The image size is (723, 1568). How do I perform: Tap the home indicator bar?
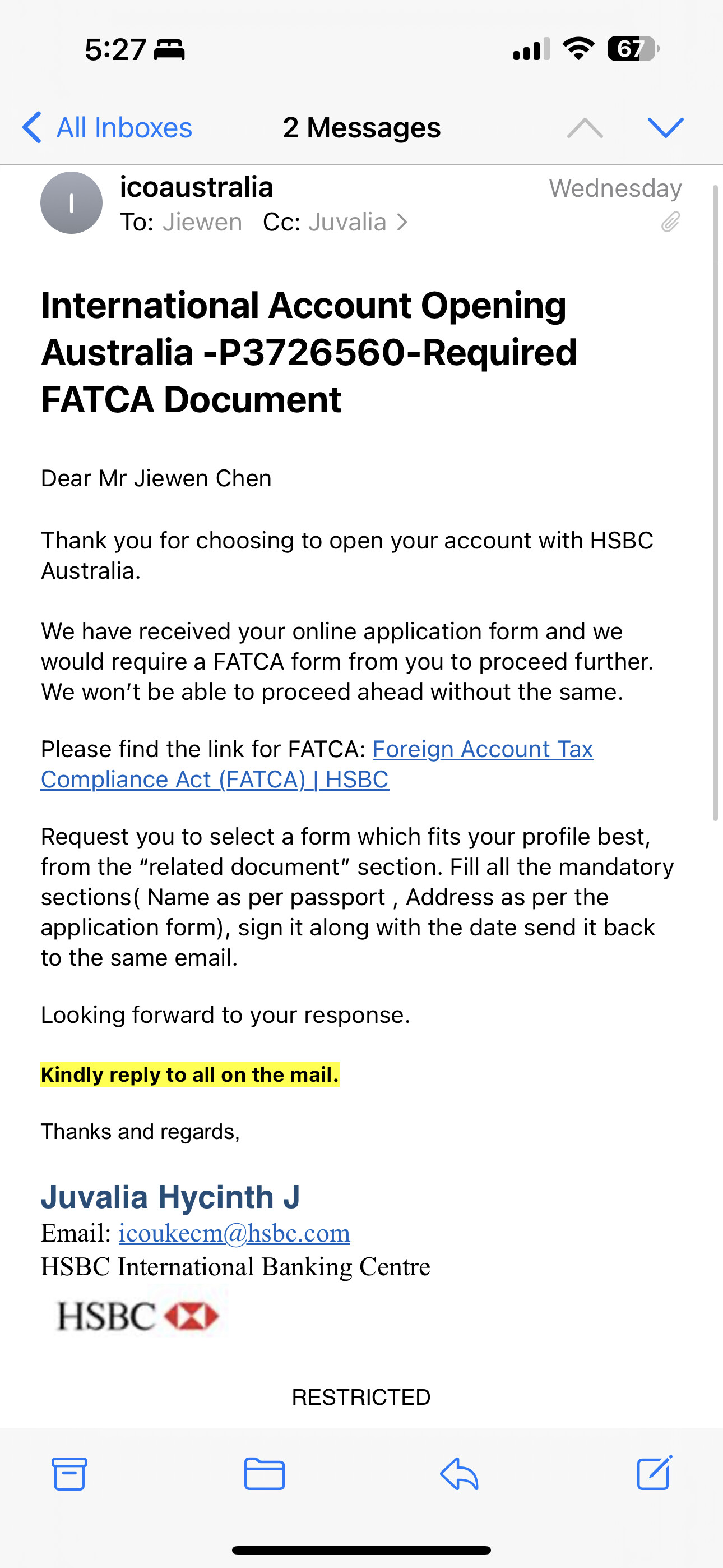pyautogui.click(x=361, y=1549)
